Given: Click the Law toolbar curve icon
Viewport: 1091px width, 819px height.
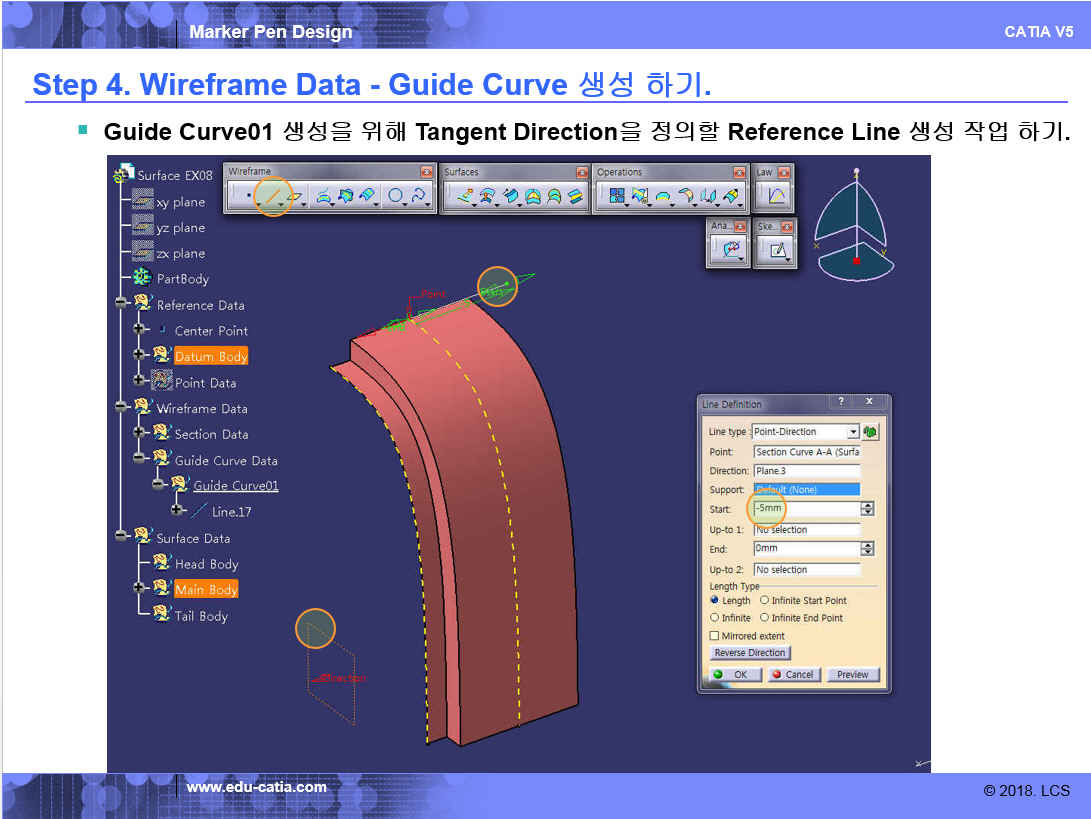Looking at the screenshot, I should (x=777, y=197).
